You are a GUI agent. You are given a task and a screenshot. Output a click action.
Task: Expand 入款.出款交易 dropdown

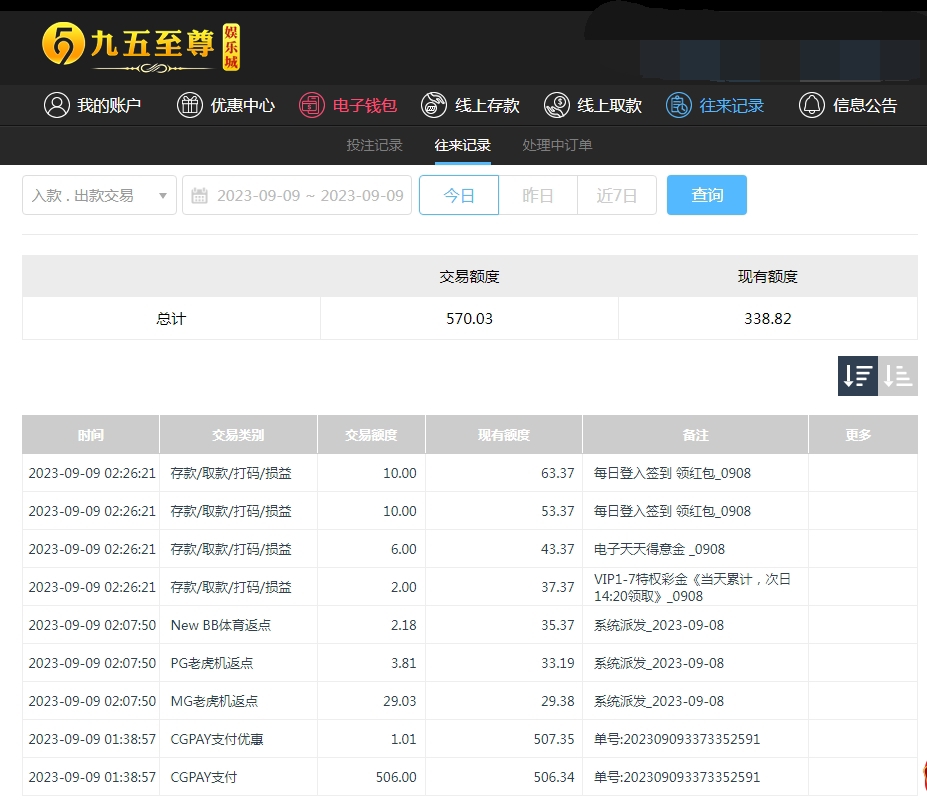point(99,195)
